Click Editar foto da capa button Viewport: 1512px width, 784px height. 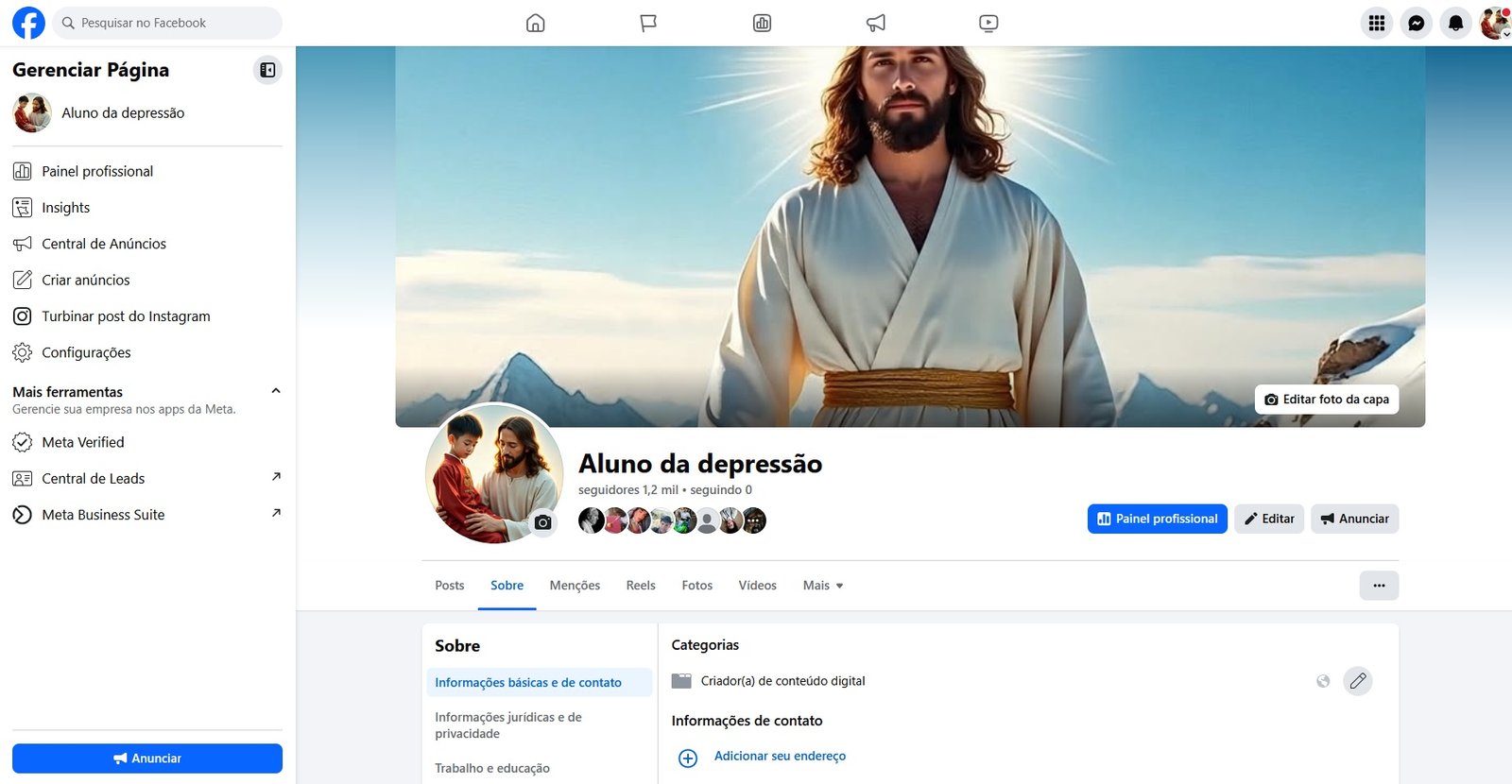point(1327,400)
